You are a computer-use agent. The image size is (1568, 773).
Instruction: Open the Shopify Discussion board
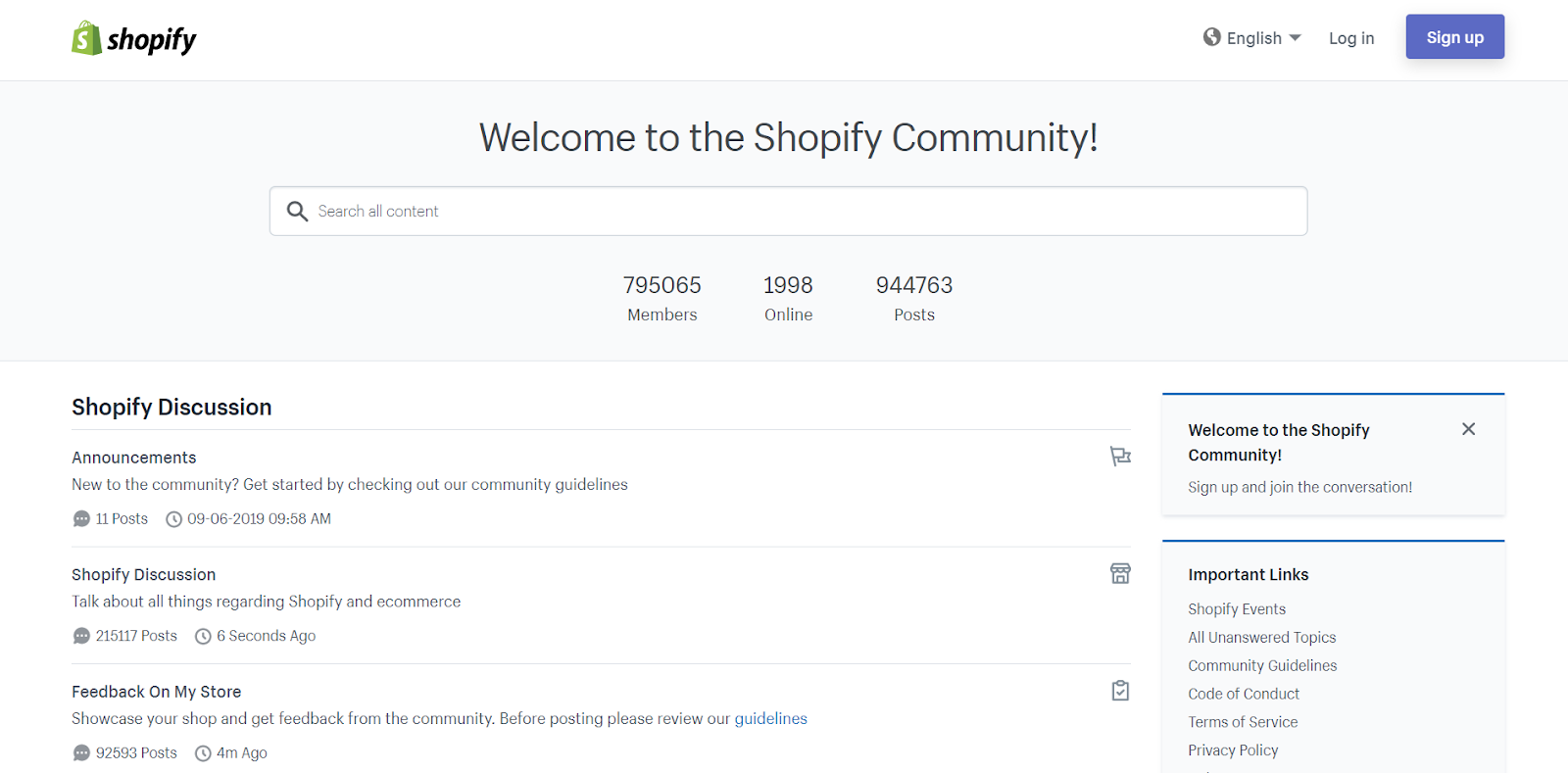[x=143, y=575]
